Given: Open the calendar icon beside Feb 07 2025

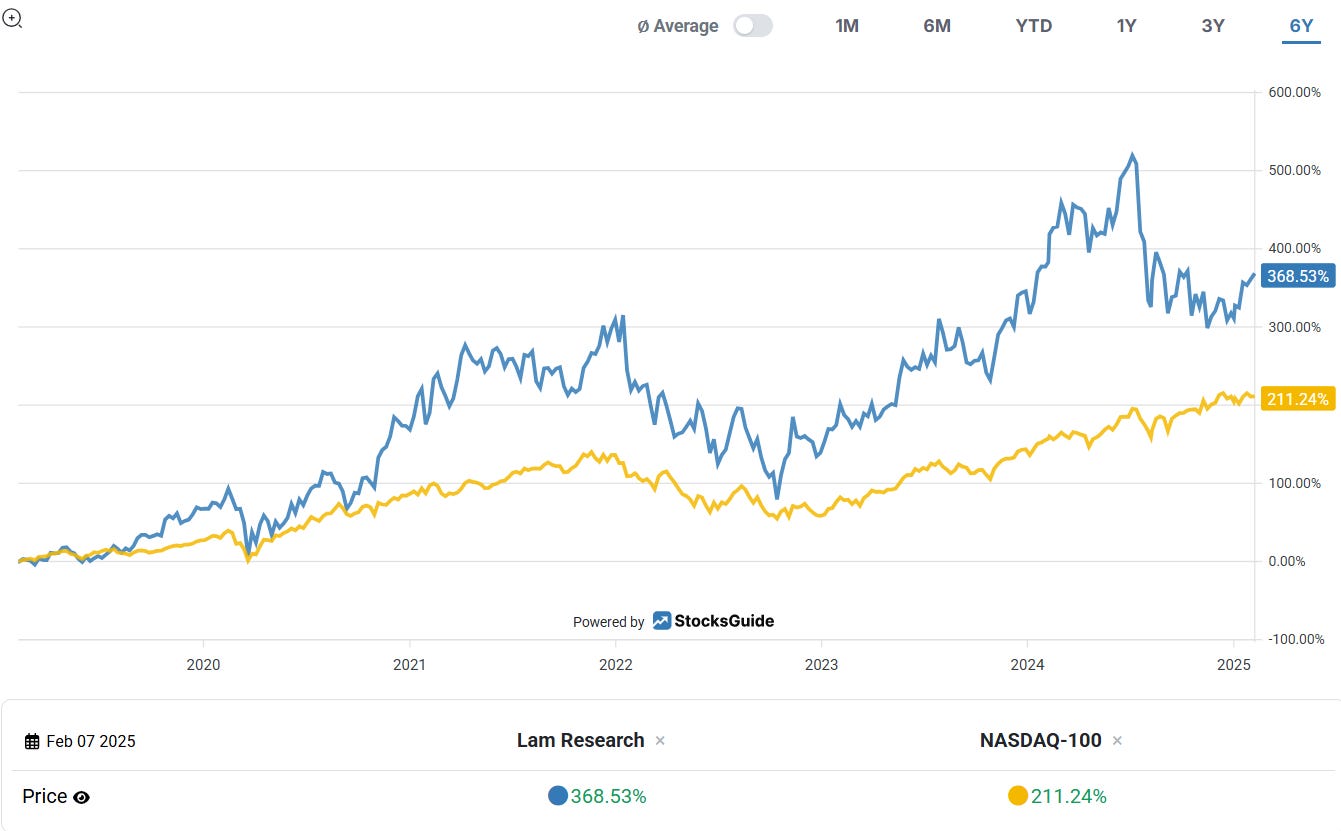Looking at the screenshot, I should tap(33, 741).
